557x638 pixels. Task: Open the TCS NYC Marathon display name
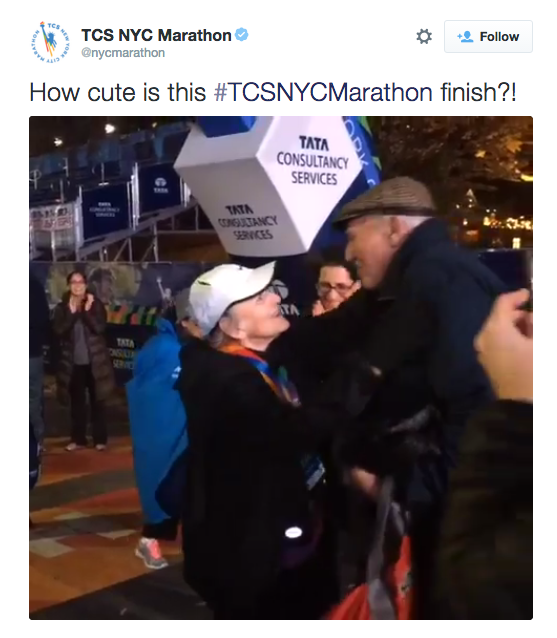coord(156,35)
